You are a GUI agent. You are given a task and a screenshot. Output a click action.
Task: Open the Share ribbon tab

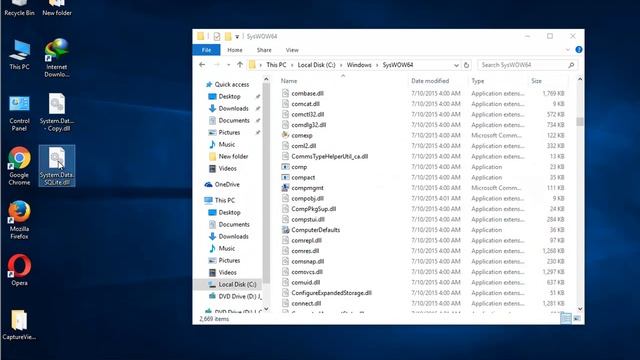(264, 50)
